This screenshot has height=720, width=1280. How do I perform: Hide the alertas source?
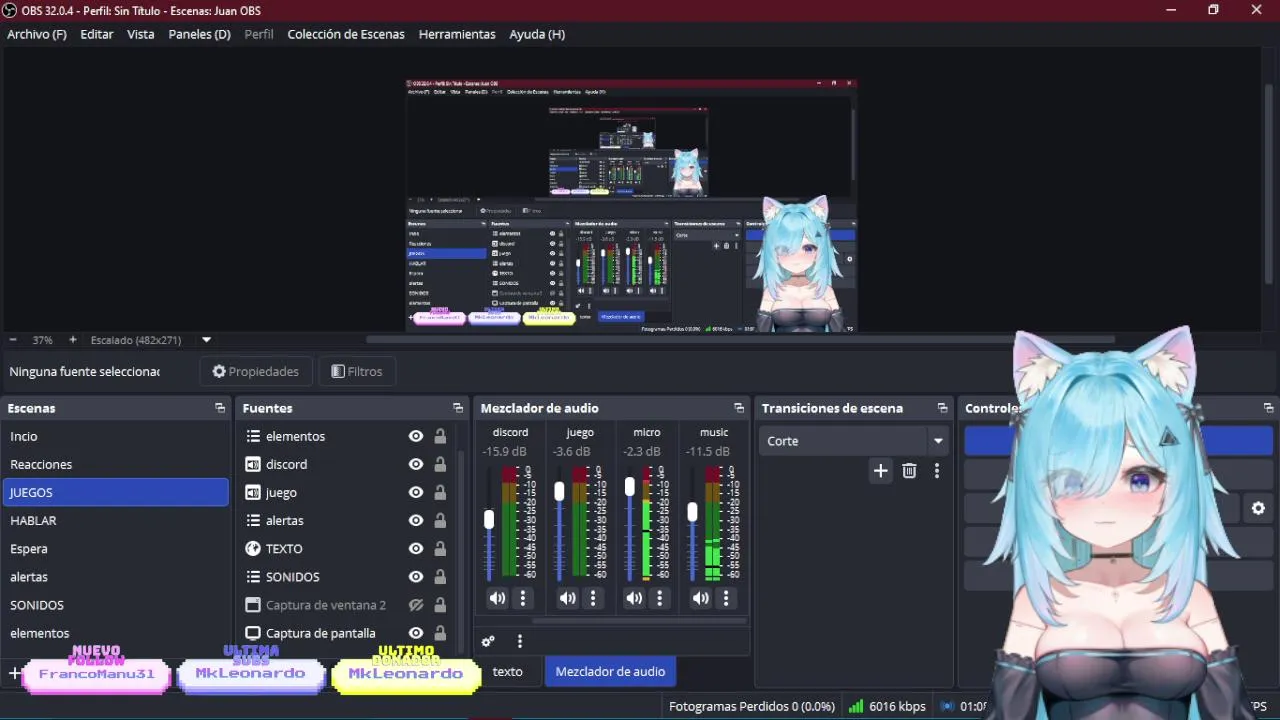click(416, 520)
